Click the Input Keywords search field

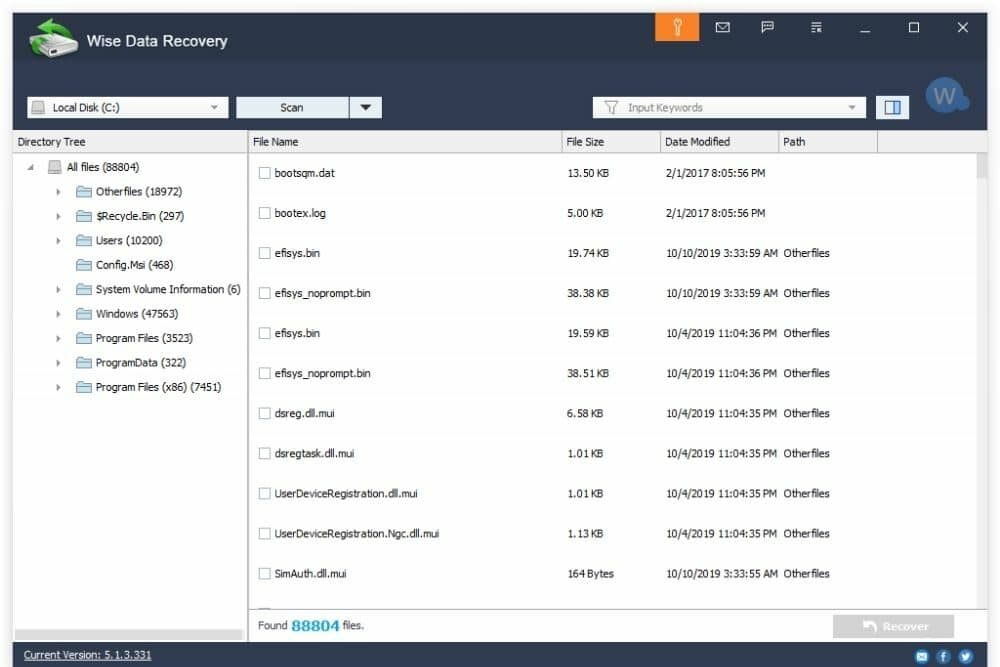(x=729, y=107)
